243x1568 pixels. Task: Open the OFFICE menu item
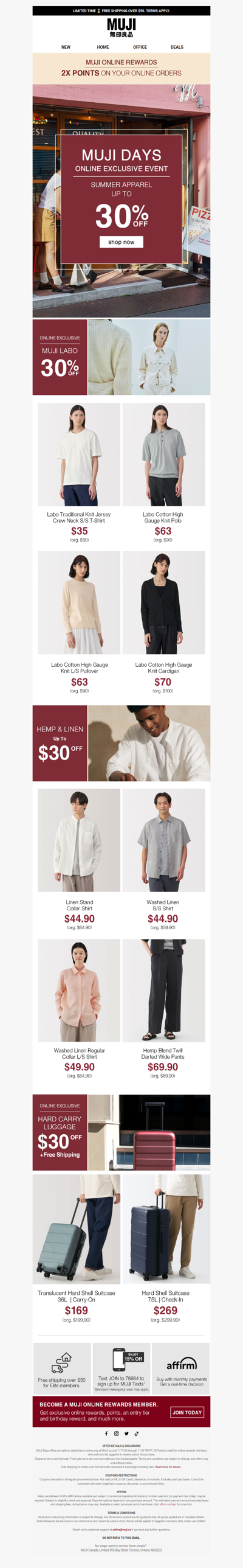tap(140, 47)
